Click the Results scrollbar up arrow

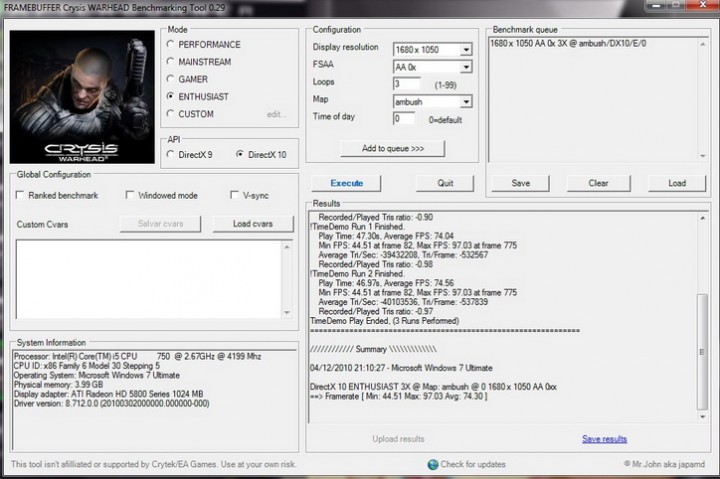click(703, 218)
